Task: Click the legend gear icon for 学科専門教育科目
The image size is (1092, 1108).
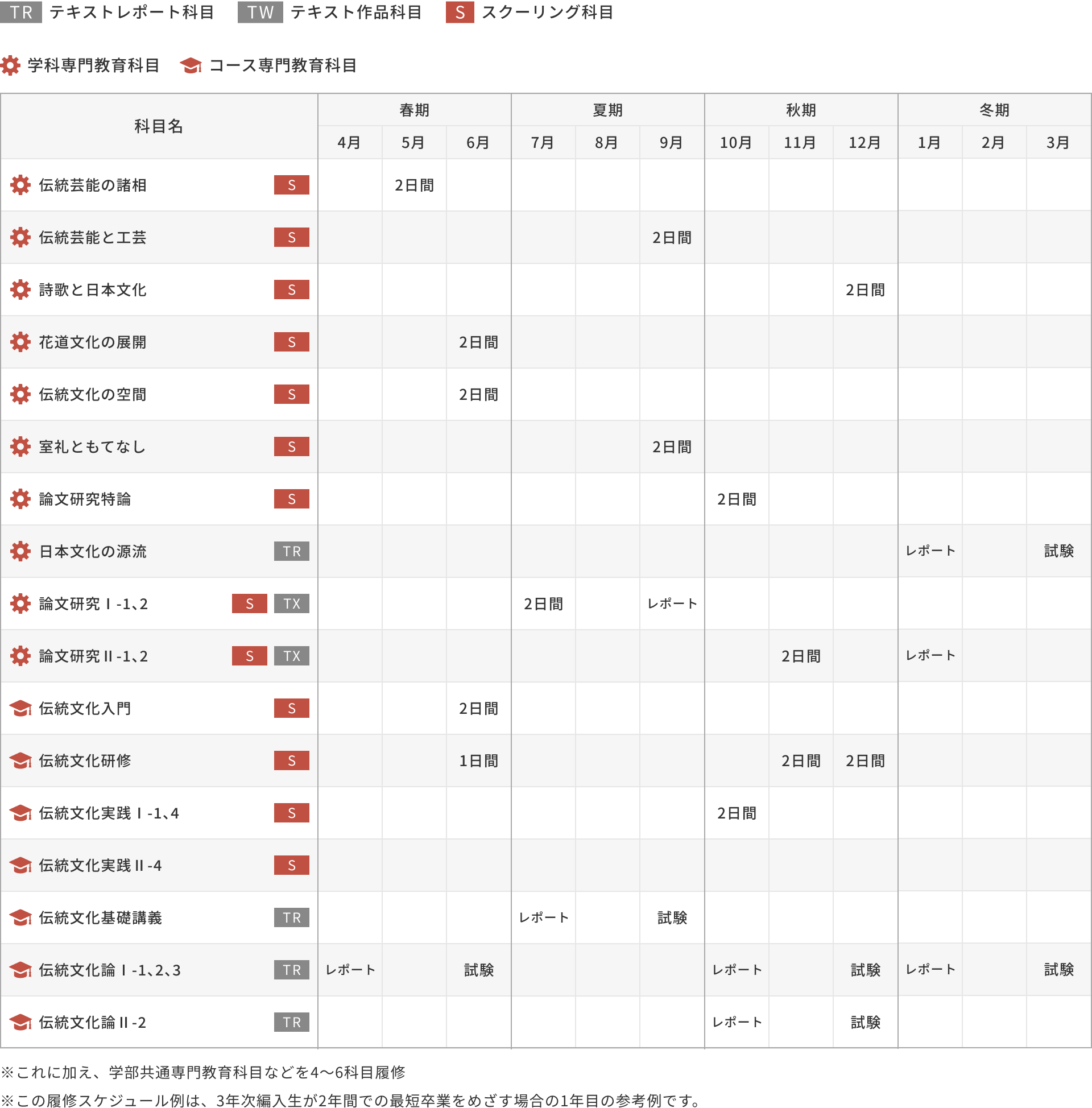Action: tap(10, 65)
